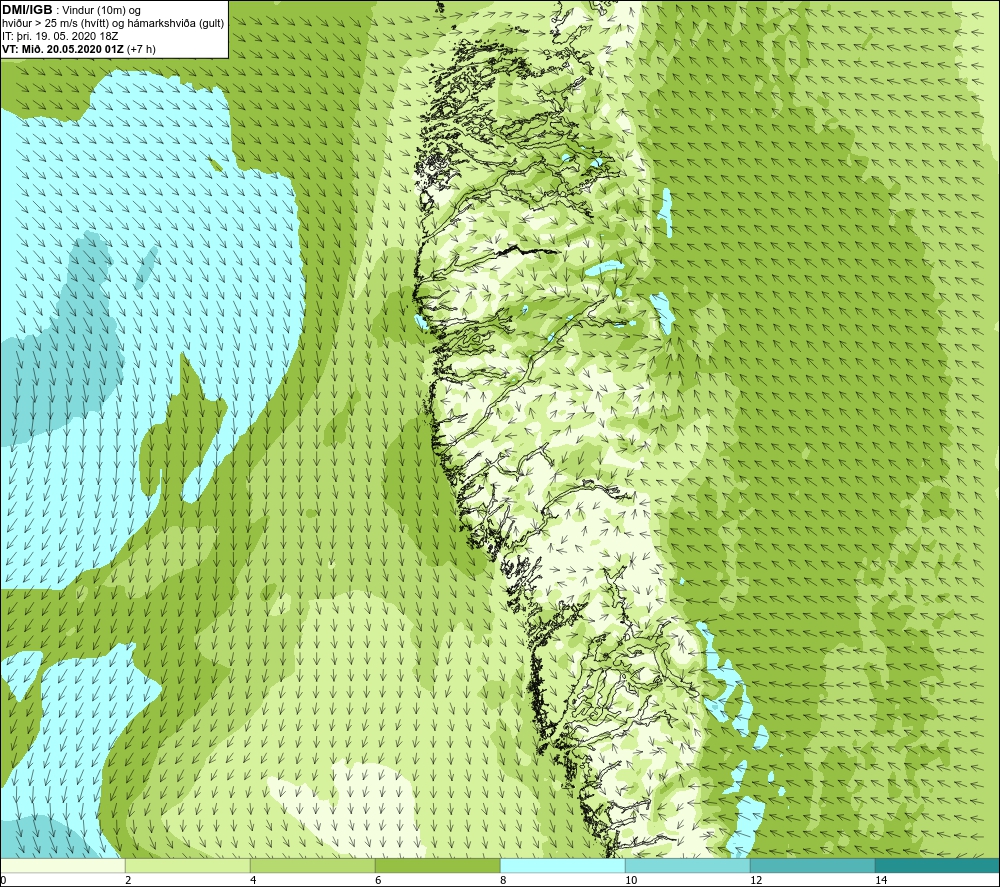The width and height of the screenshot is (1000, 887).
Task: Click the 'DMI/IGB' title text
Action: pyautogui.click(x=27, y=10)
